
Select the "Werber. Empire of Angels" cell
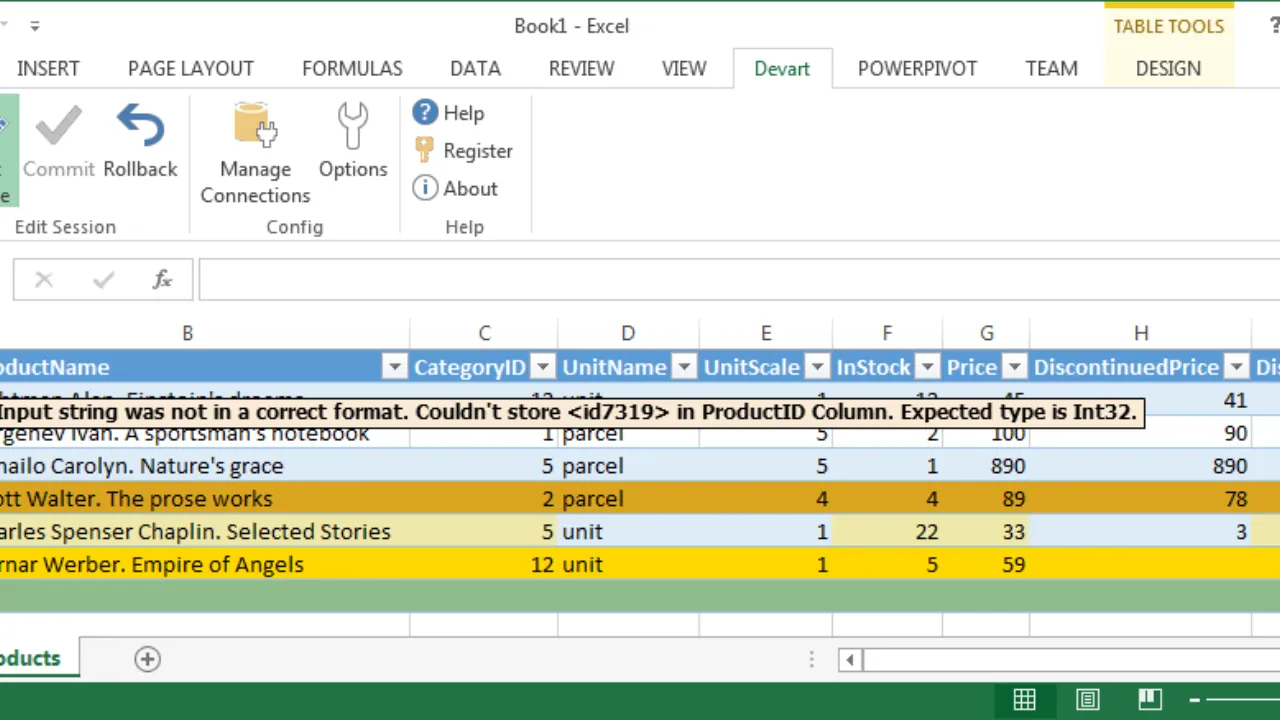204,565
